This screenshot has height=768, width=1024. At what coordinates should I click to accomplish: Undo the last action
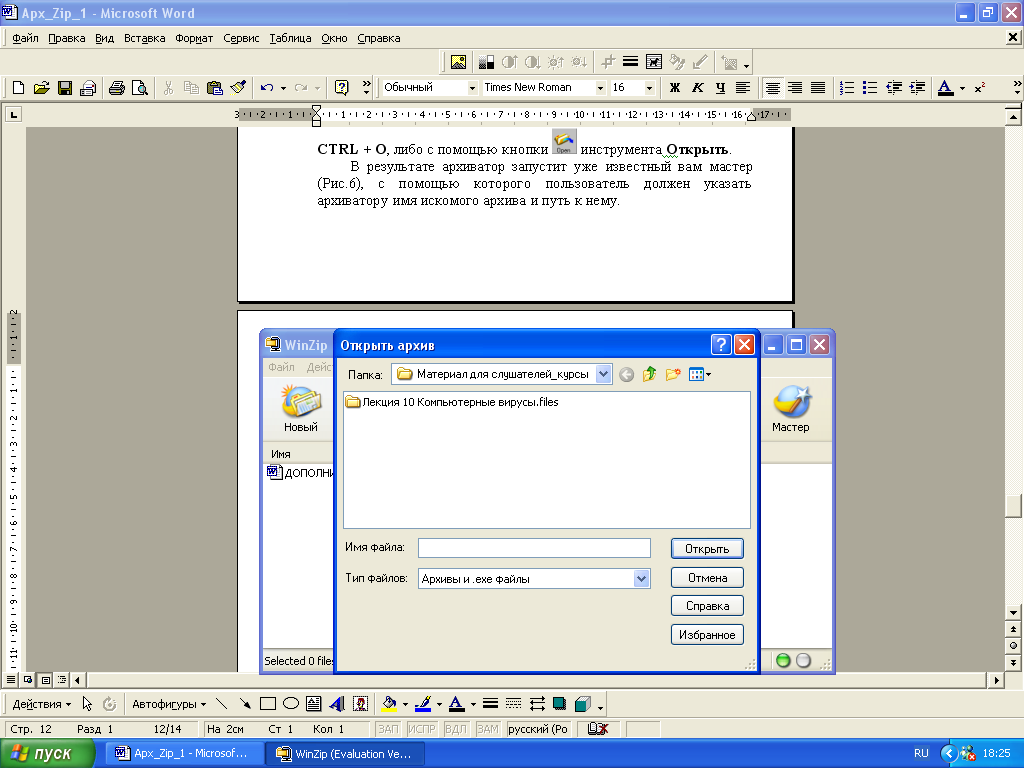click(266, 88)
